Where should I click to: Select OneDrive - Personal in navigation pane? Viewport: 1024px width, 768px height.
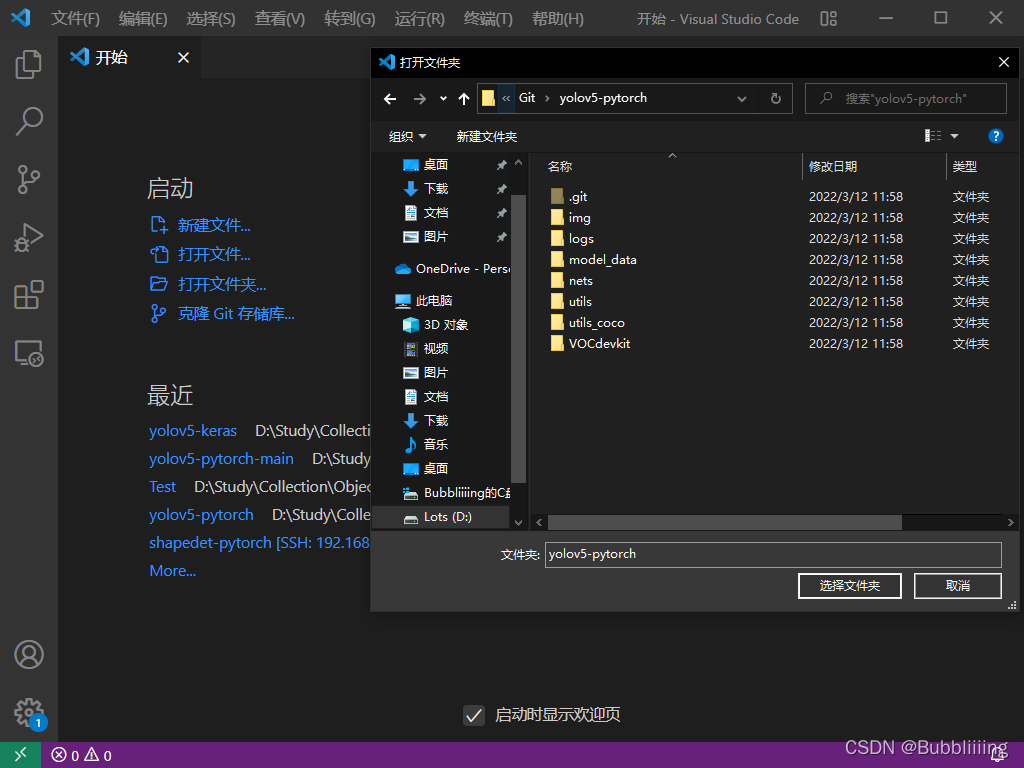(x=452, y=268)
